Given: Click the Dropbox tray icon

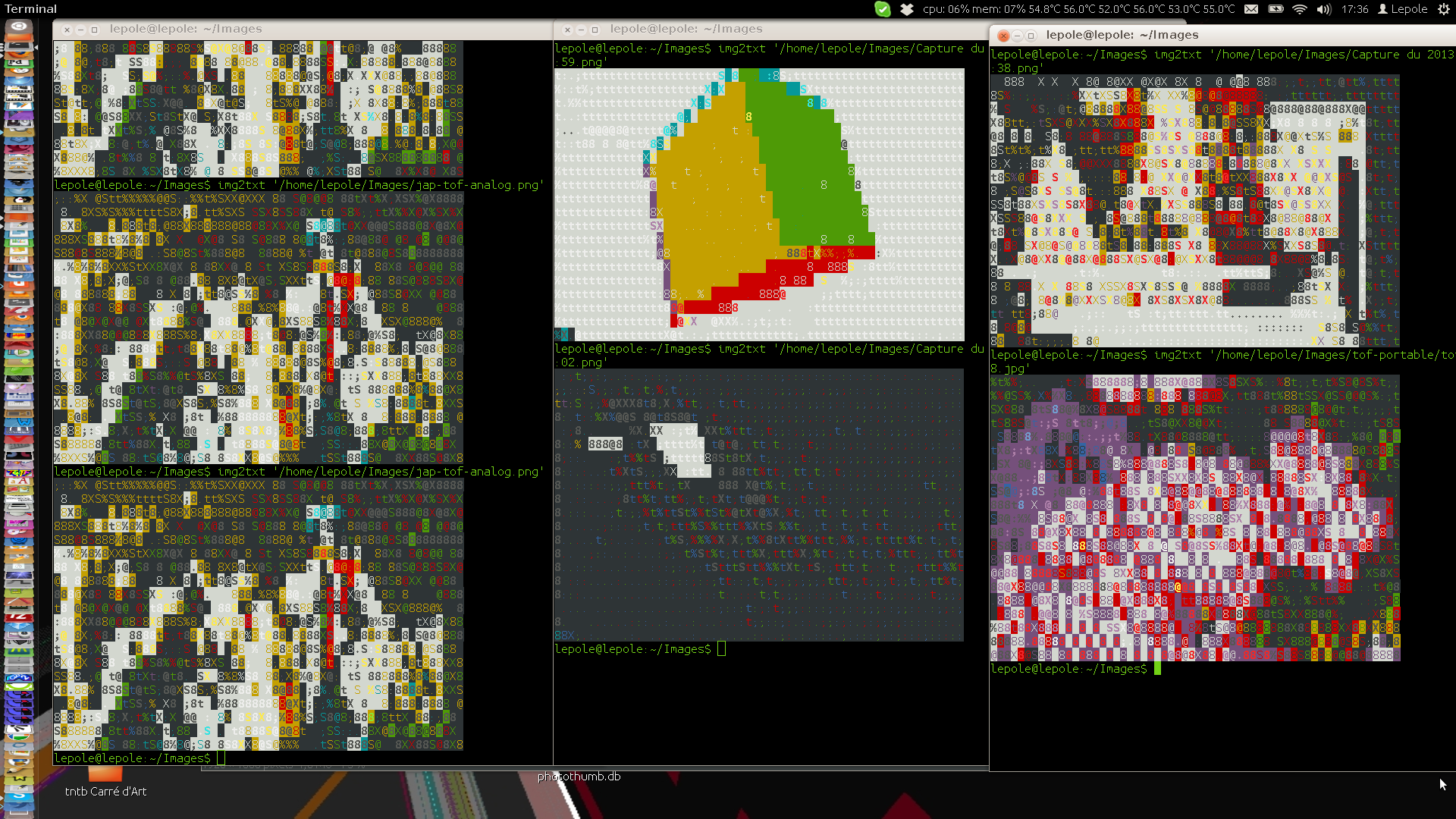Looking at the screenshot, I should (x=907, y=9).
